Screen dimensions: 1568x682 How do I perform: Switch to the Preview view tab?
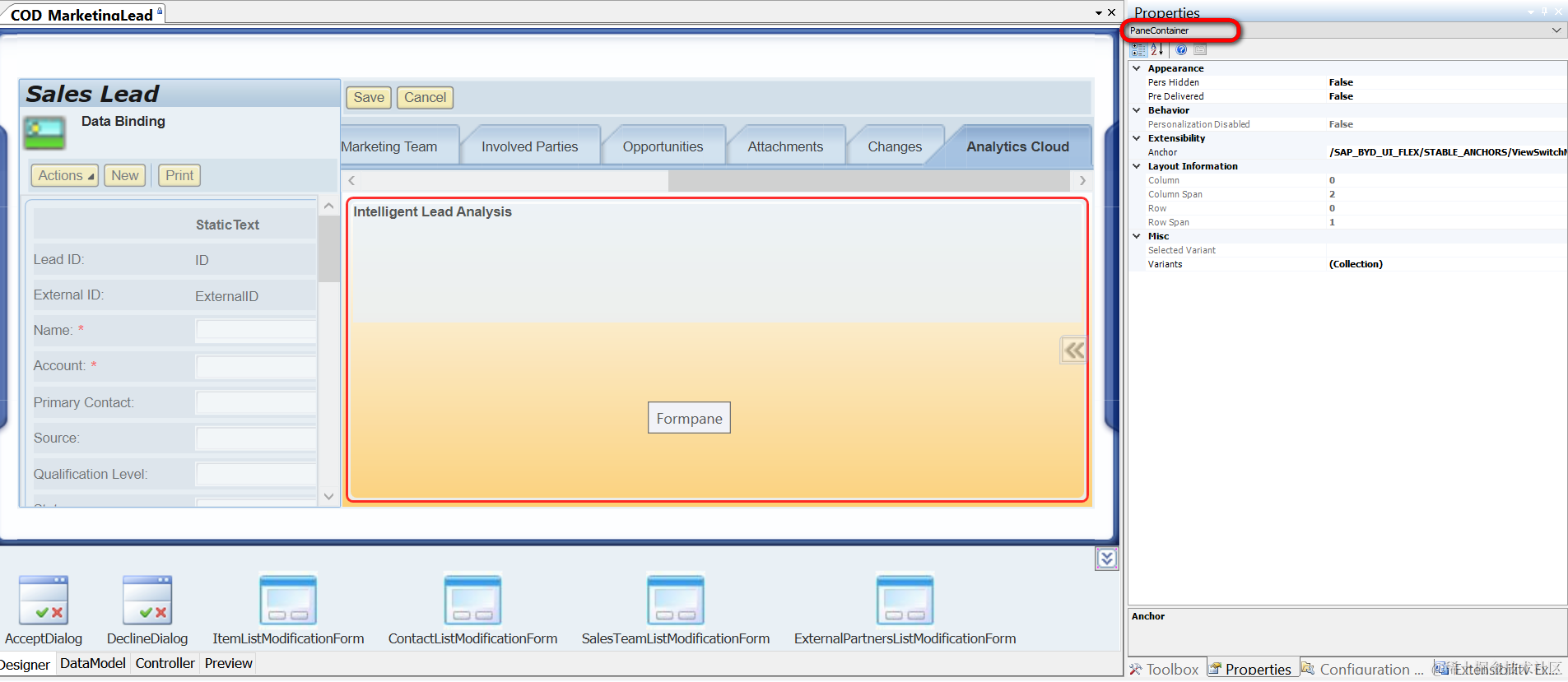[229, 663]
